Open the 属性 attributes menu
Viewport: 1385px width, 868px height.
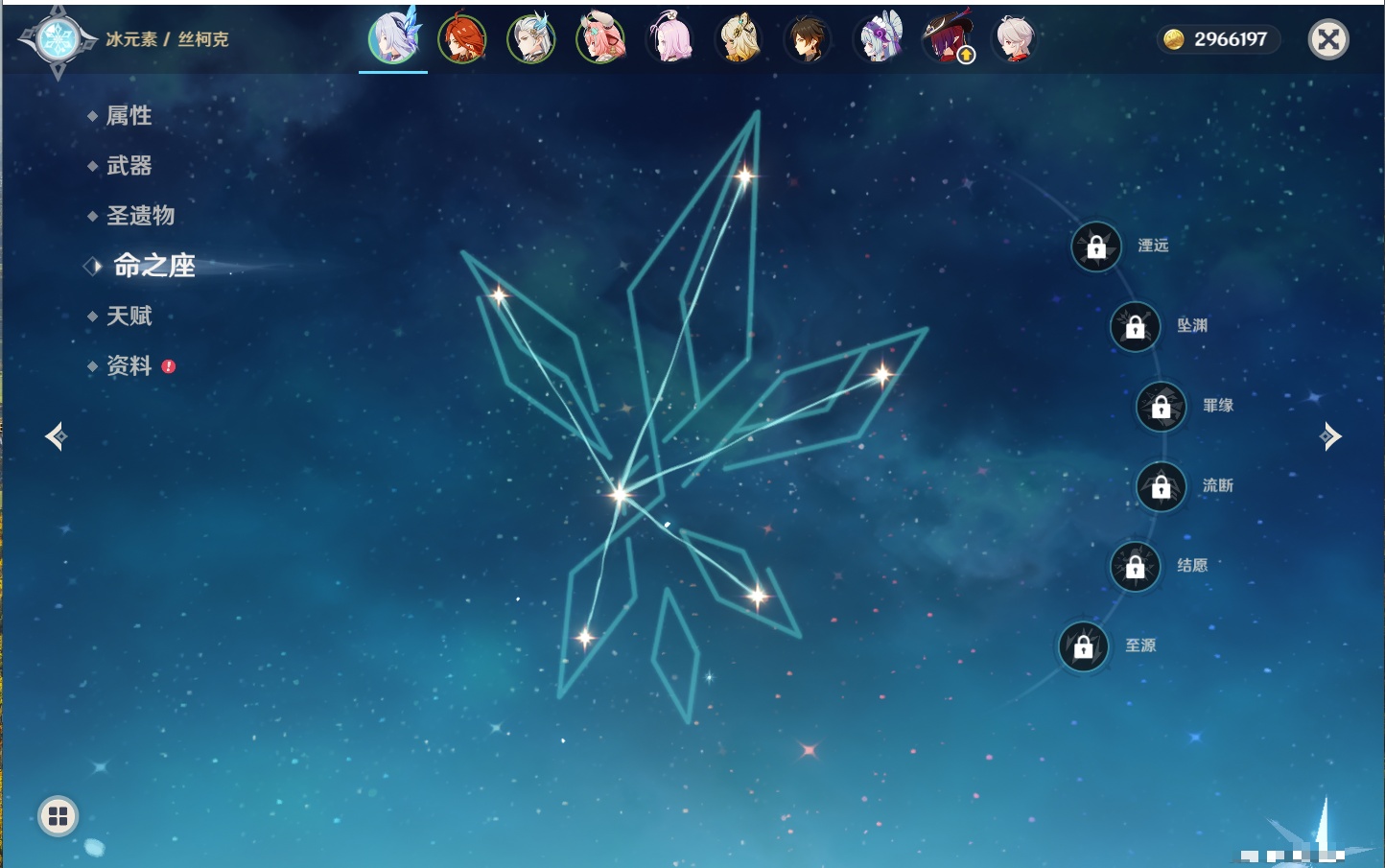pyautogui.click(x=129, y=116)
